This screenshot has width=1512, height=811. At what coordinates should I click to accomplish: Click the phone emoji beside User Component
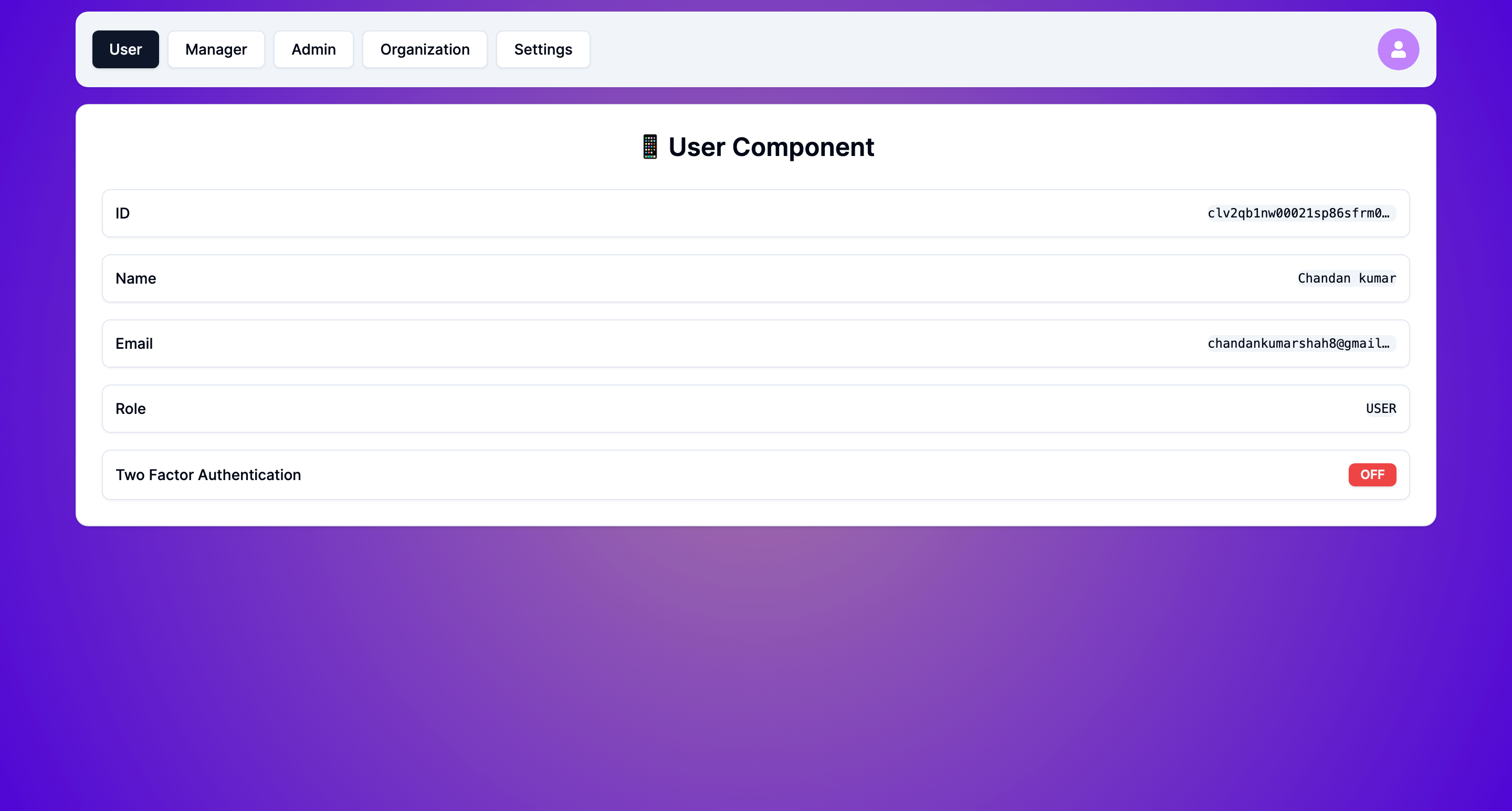pyautogui.click(x=649, y=147)
